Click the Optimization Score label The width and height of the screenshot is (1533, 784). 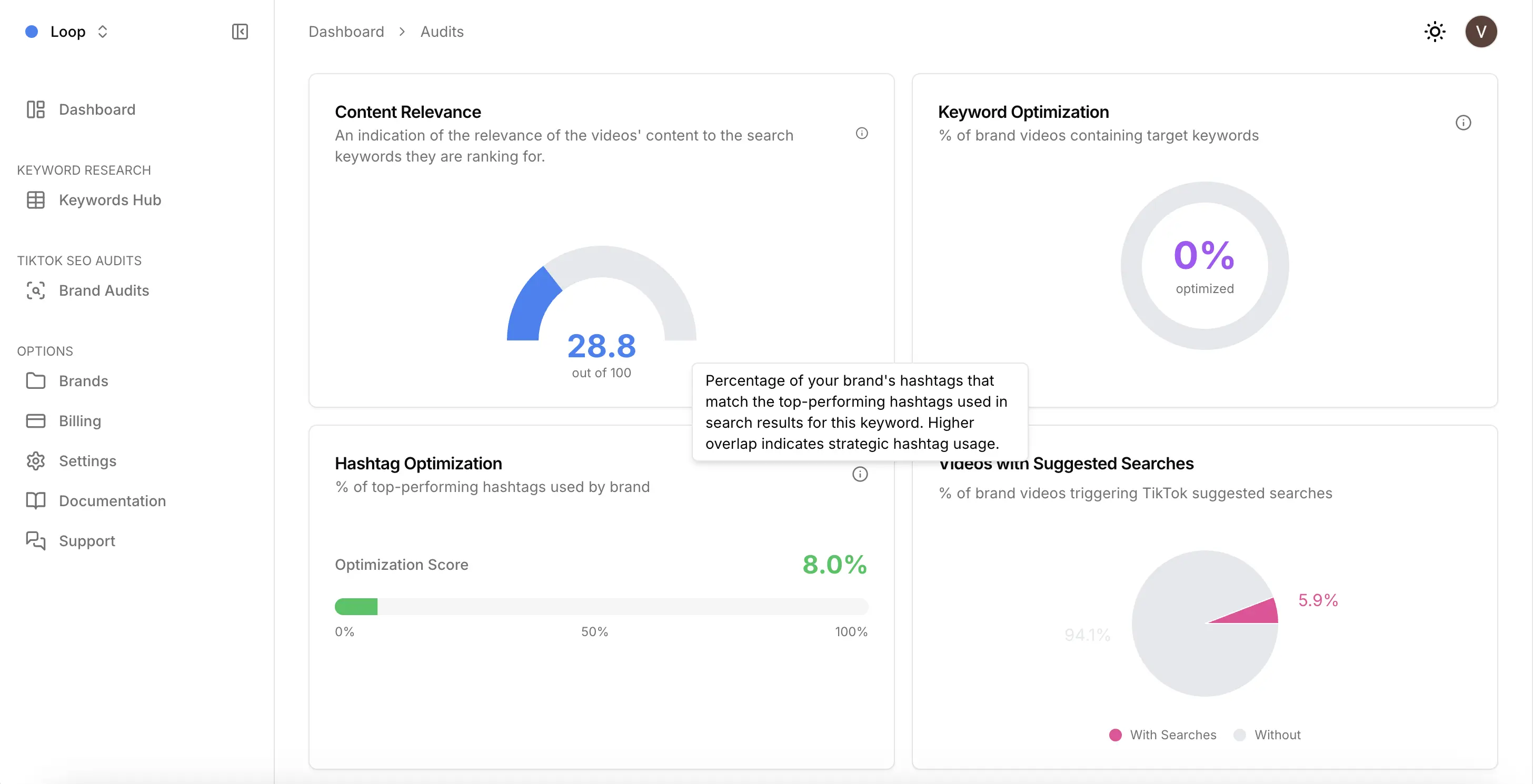coord(402,565)
